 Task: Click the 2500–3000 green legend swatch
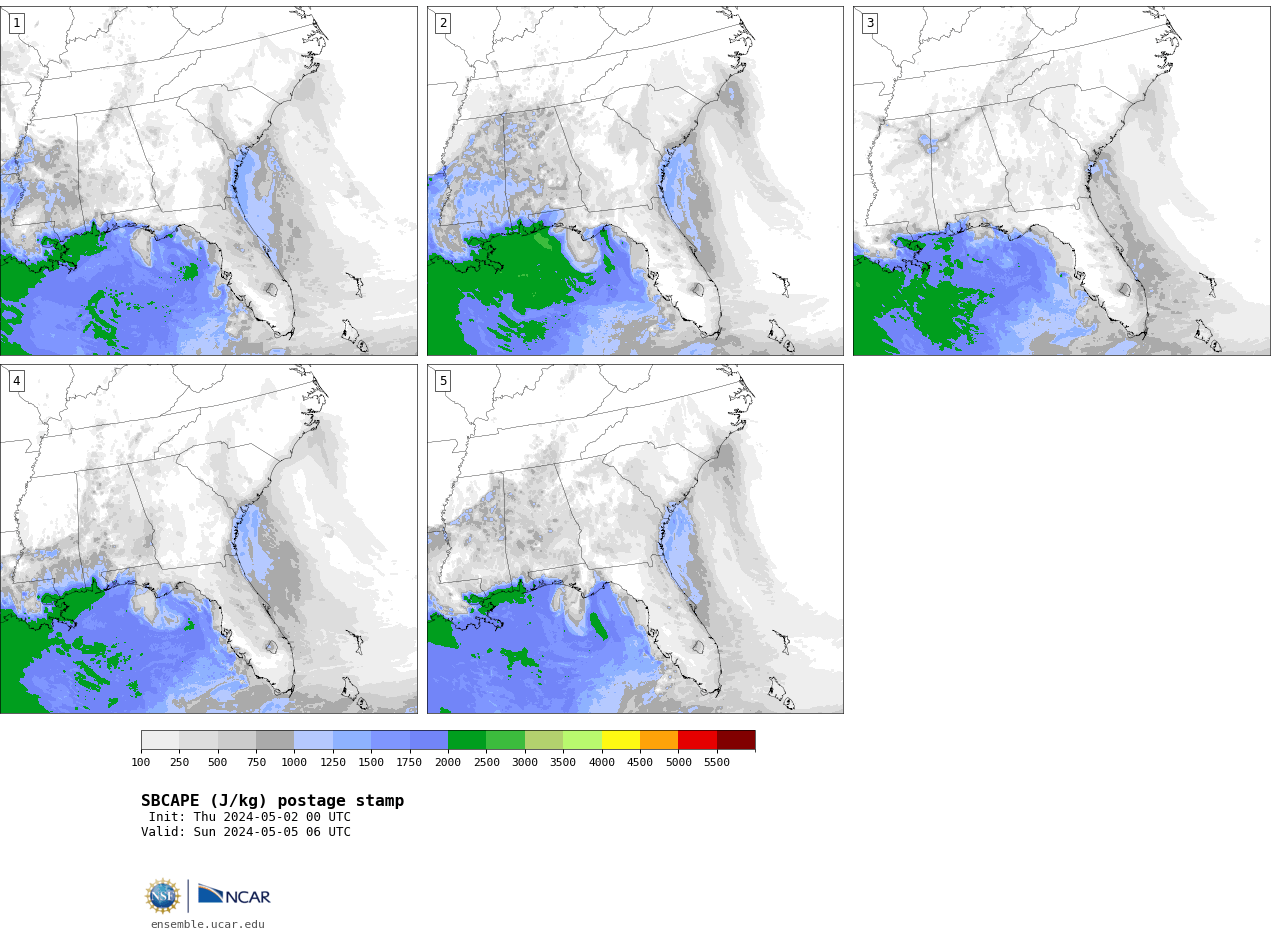click(x=506, y=740)
